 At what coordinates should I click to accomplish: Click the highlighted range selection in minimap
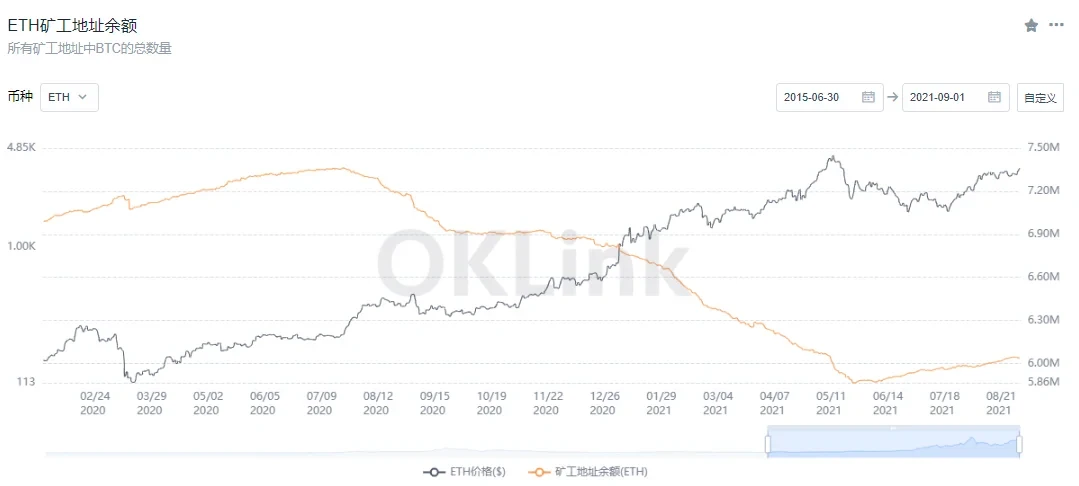(x=892, y=443)
